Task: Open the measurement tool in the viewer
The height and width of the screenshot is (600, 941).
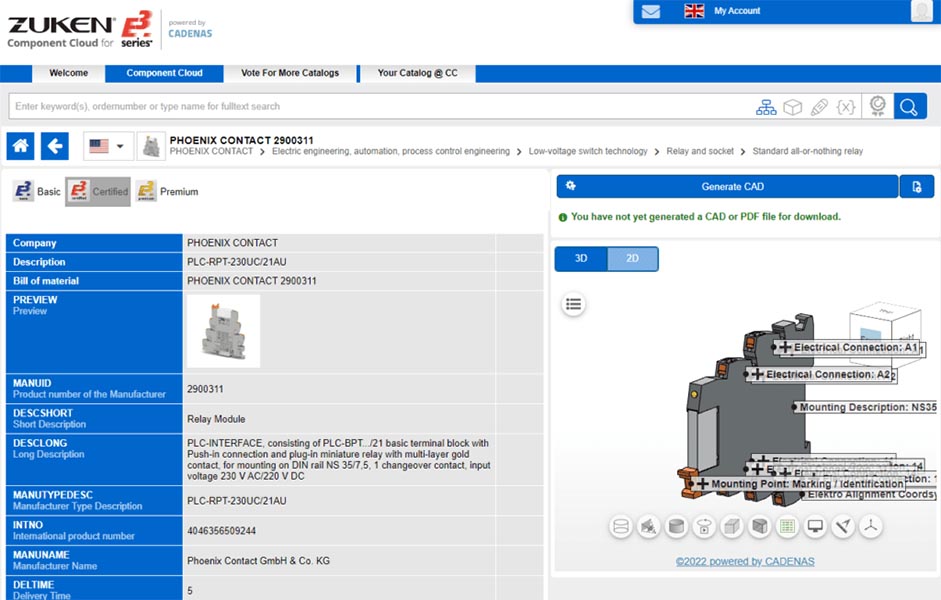Action: [843, 527]
